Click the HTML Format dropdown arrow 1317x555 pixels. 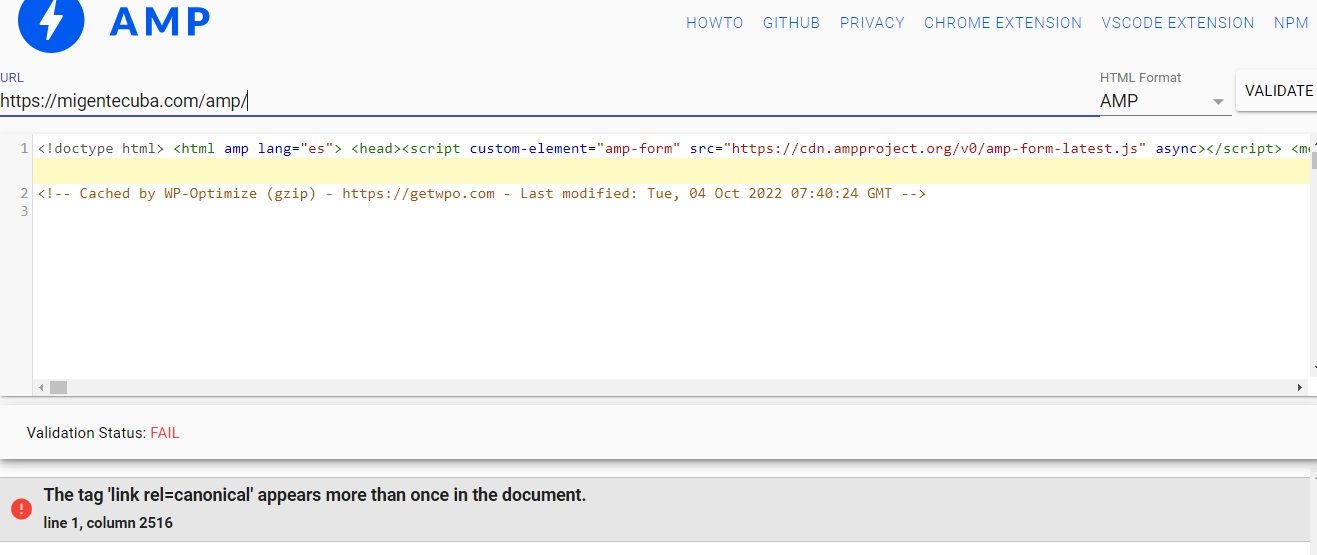tap(1217, 102)
